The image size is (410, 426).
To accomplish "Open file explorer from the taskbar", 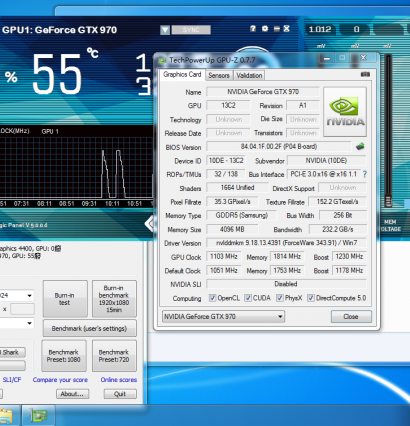I will click(6, 416).
